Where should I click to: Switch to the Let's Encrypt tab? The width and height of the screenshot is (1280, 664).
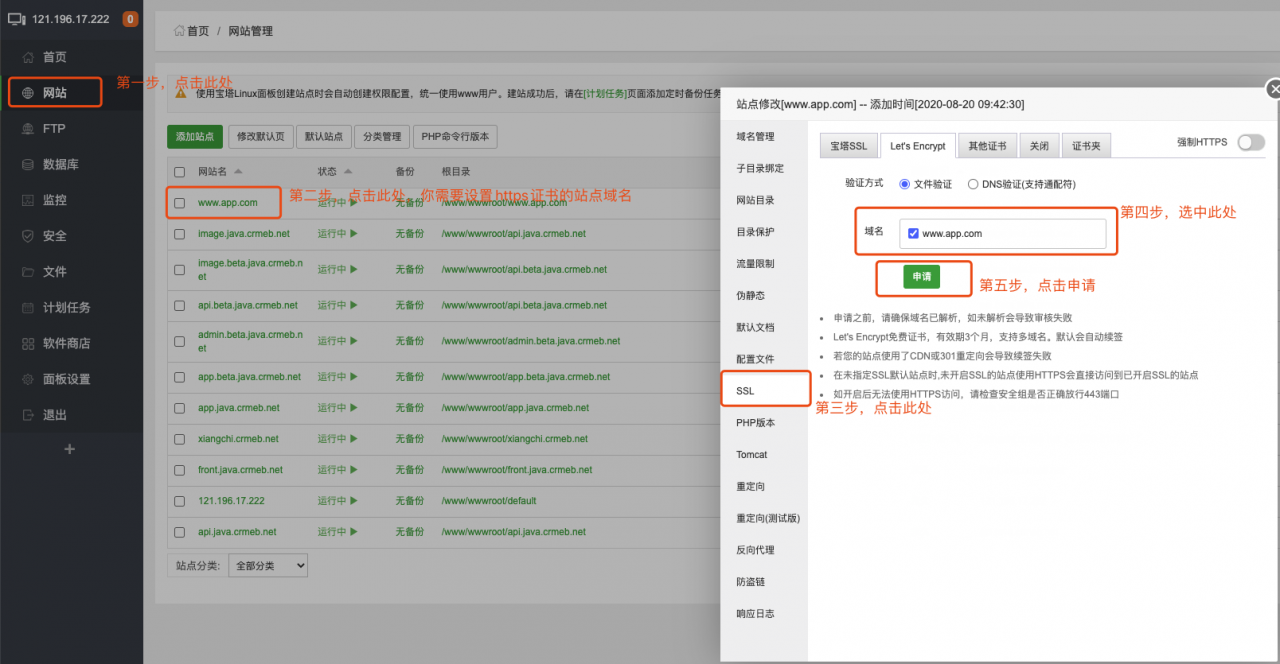click(918, 146)
